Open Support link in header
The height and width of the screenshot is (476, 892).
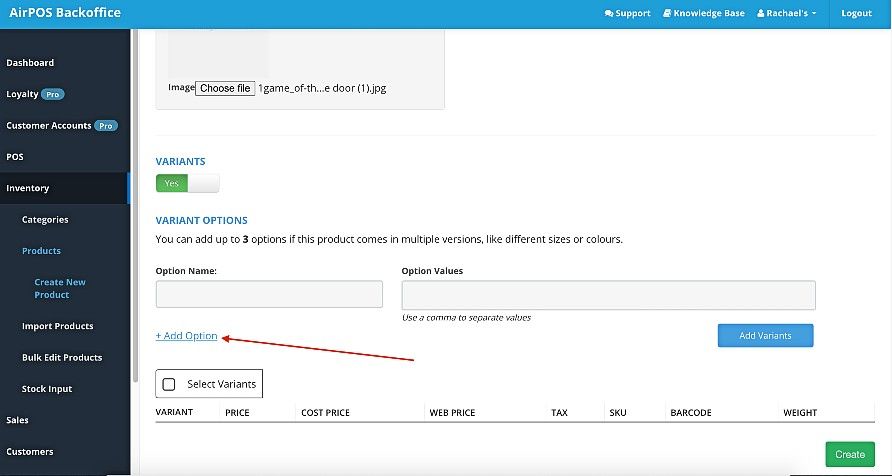[x=627, y=13]
